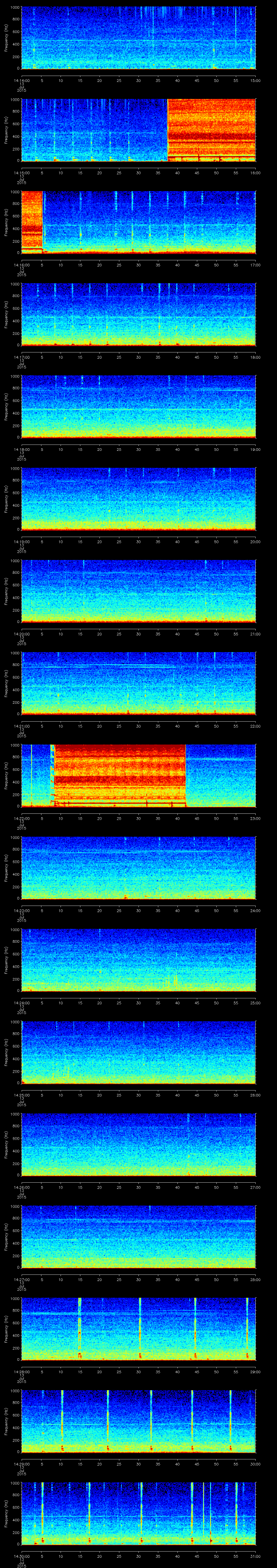Click the 28:00 end time label
Viewport: 277px width, 1568px height.
256,1279
